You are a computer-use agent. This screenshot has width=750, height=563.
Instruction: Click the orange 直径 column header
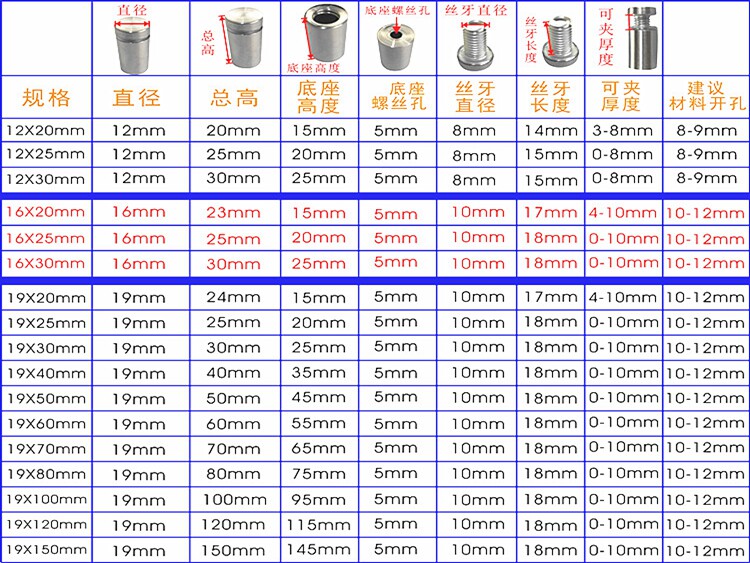click(x=137, y=98)
